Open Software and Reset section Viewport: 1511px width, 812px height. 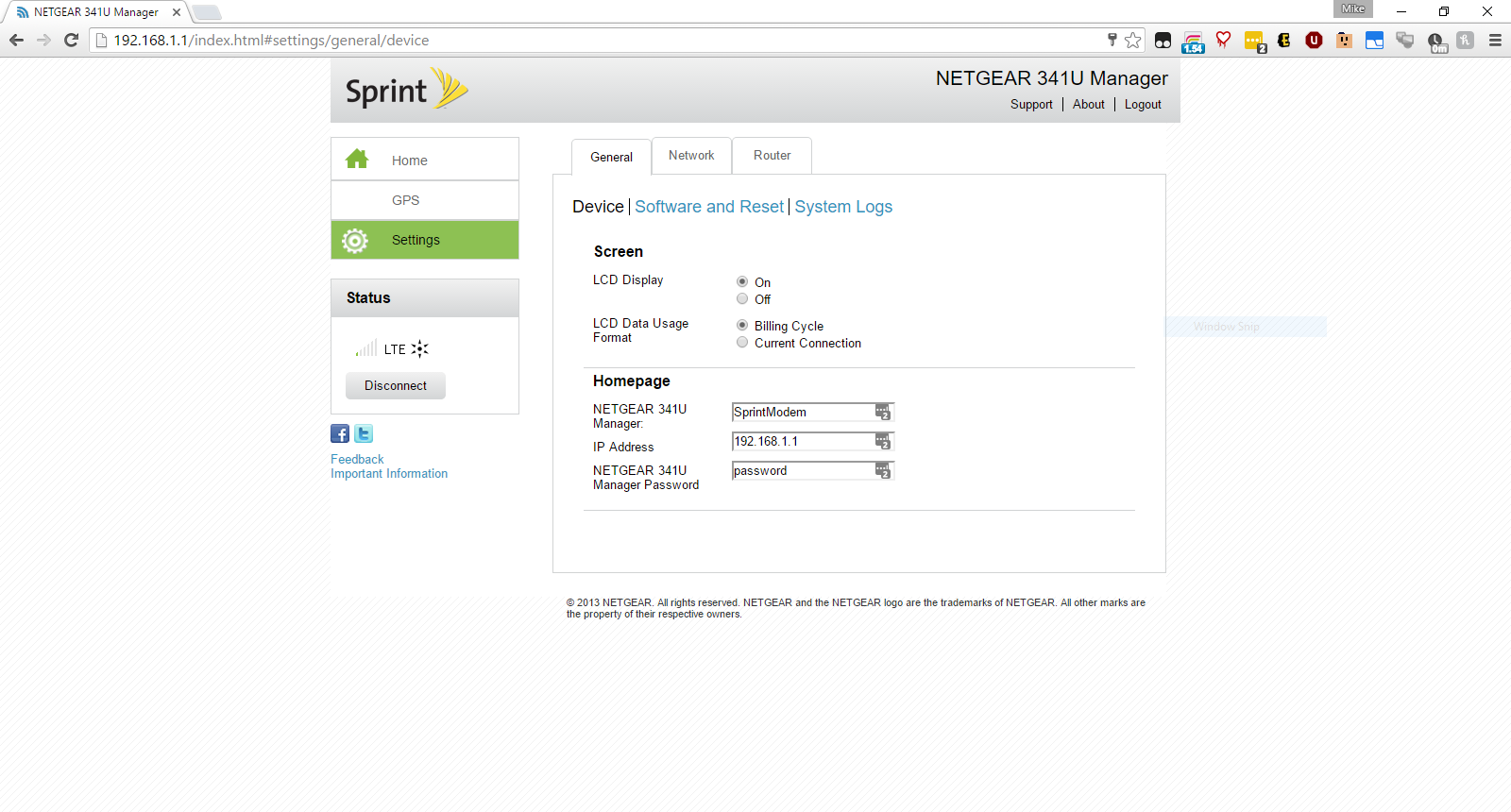click(709, 207)
